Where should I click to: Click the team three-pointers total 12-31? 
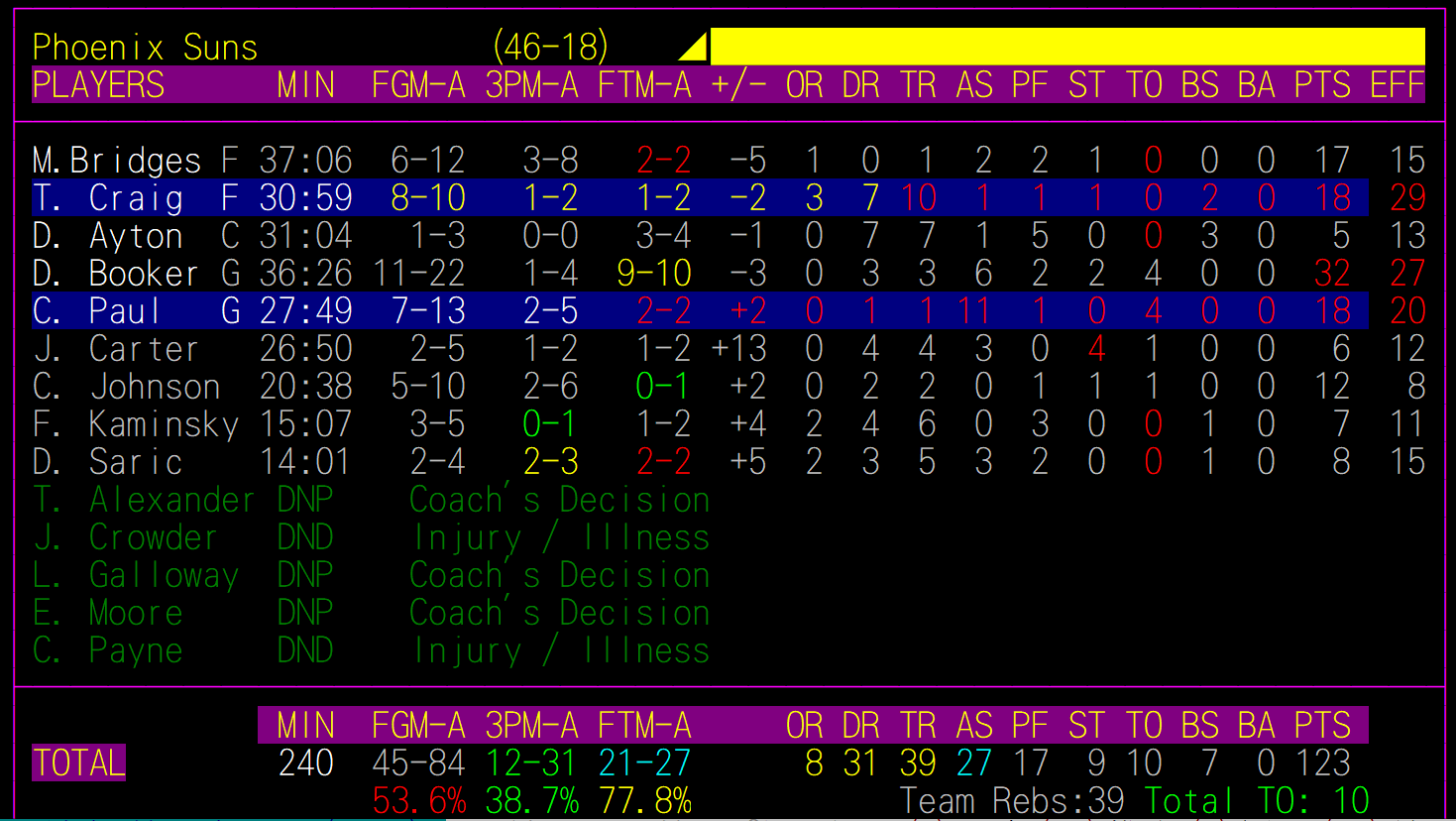532,763
